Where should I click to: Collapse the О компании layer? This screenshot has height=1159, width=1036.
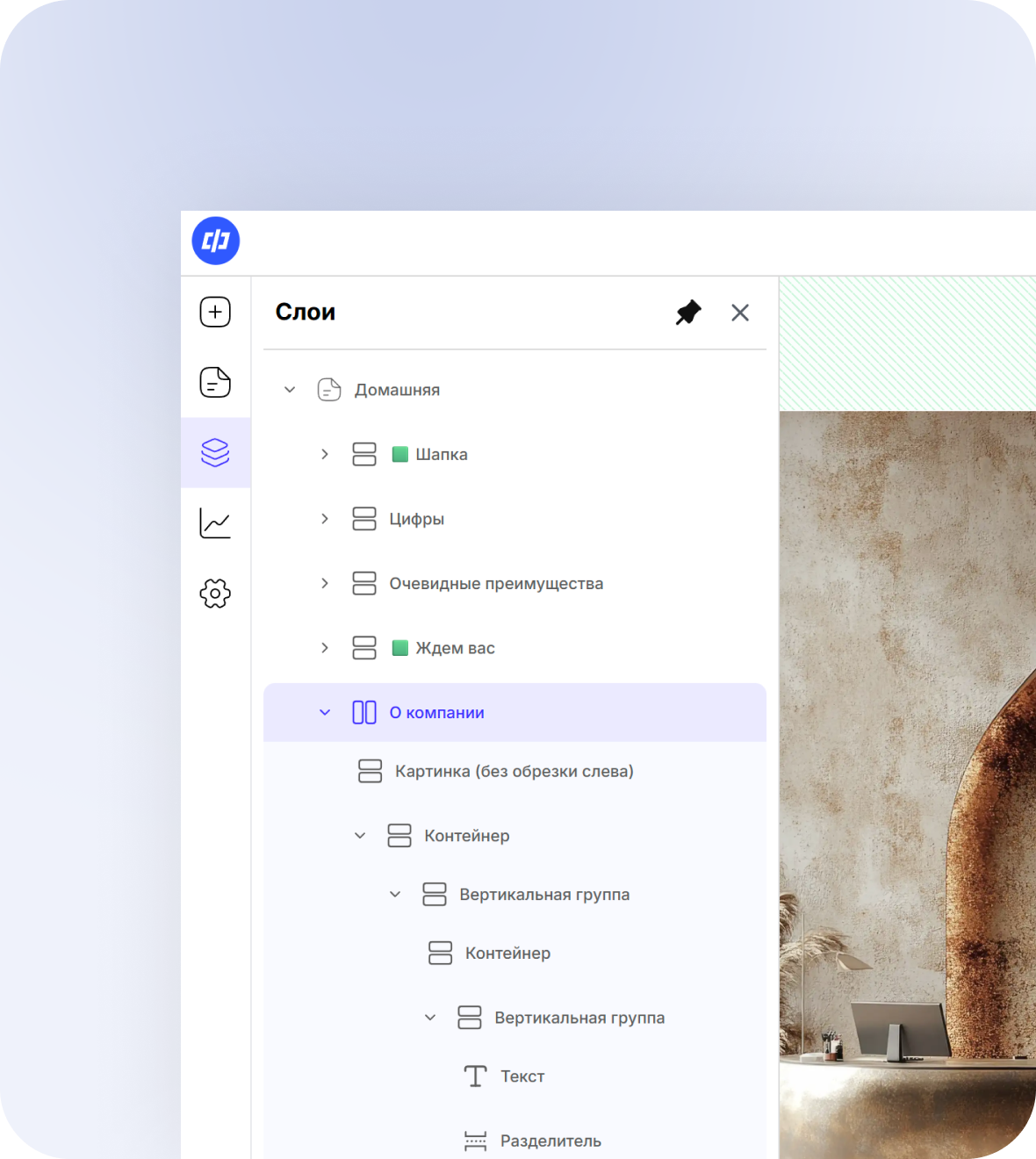(325, 712)
